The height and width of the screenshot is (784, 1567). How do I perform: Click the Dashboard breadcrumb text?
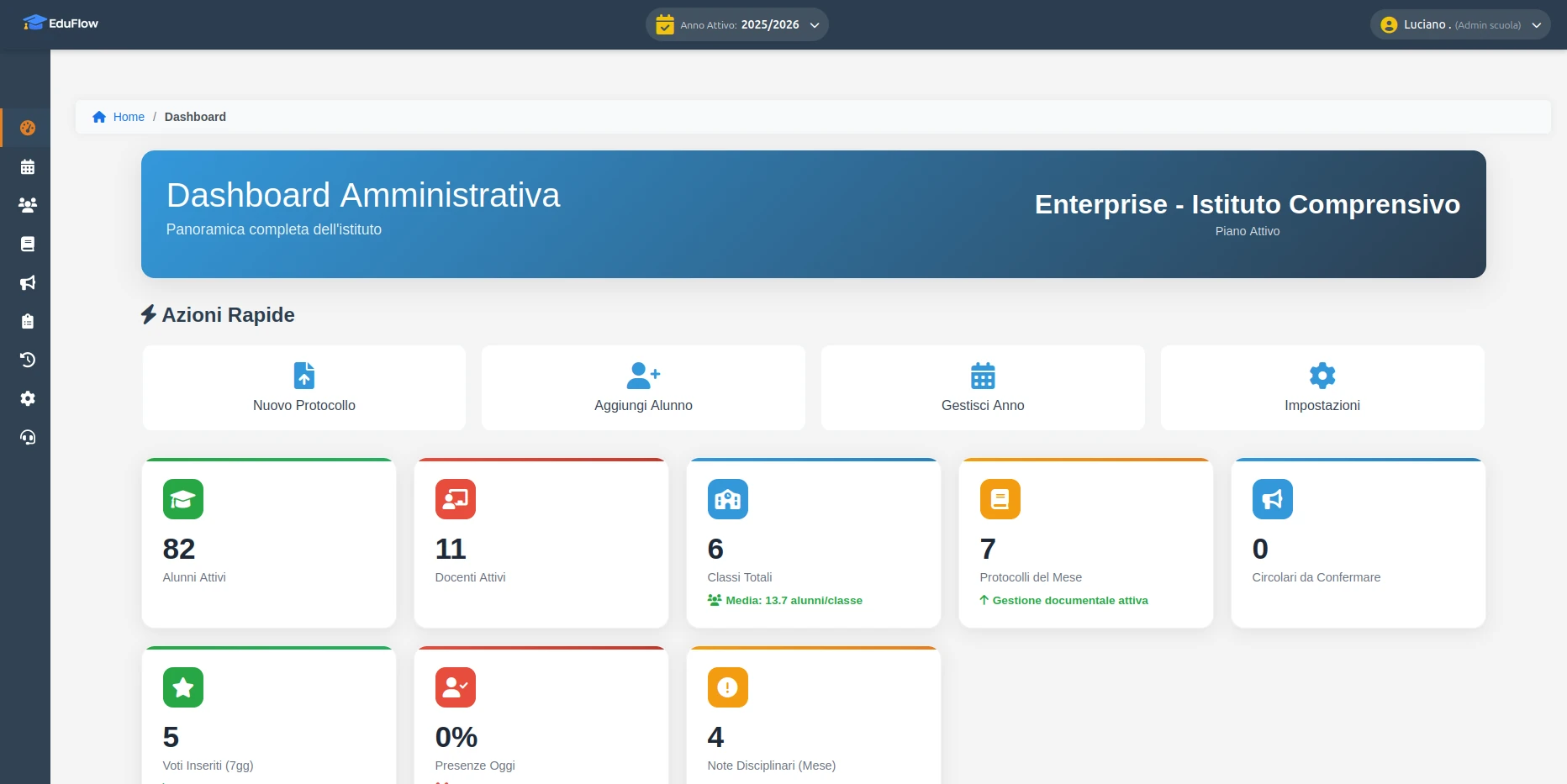pos(195,117)
